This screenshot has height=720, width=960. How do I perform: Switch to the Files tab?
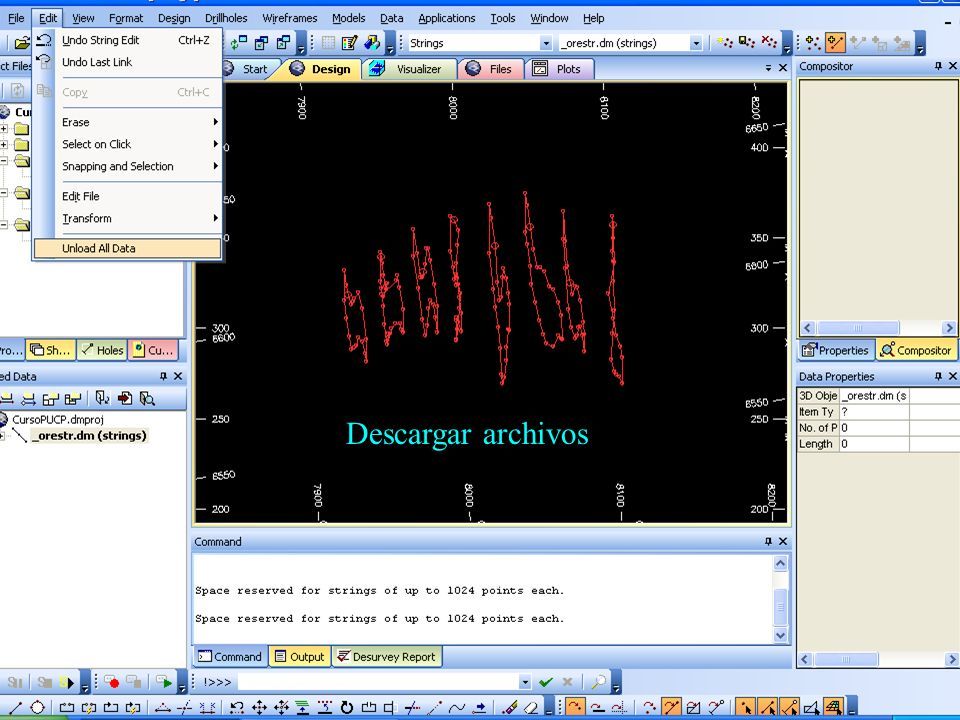coord(490,69)
